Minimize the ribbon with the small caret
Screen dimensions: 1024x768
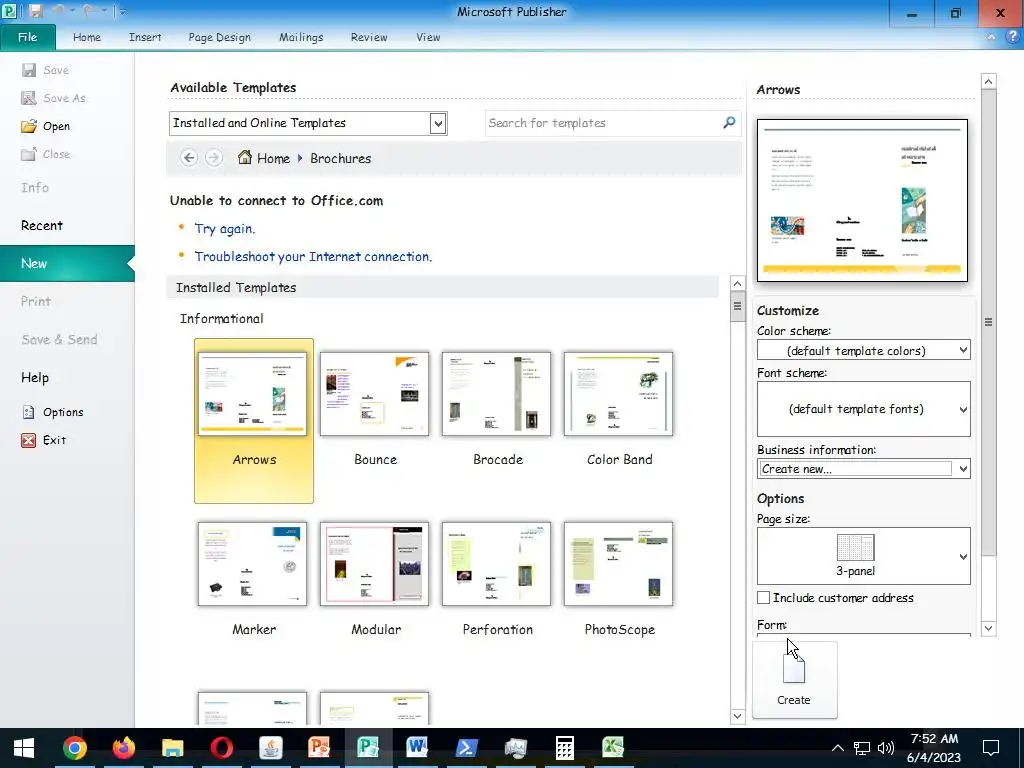click(x=991, y=37)
